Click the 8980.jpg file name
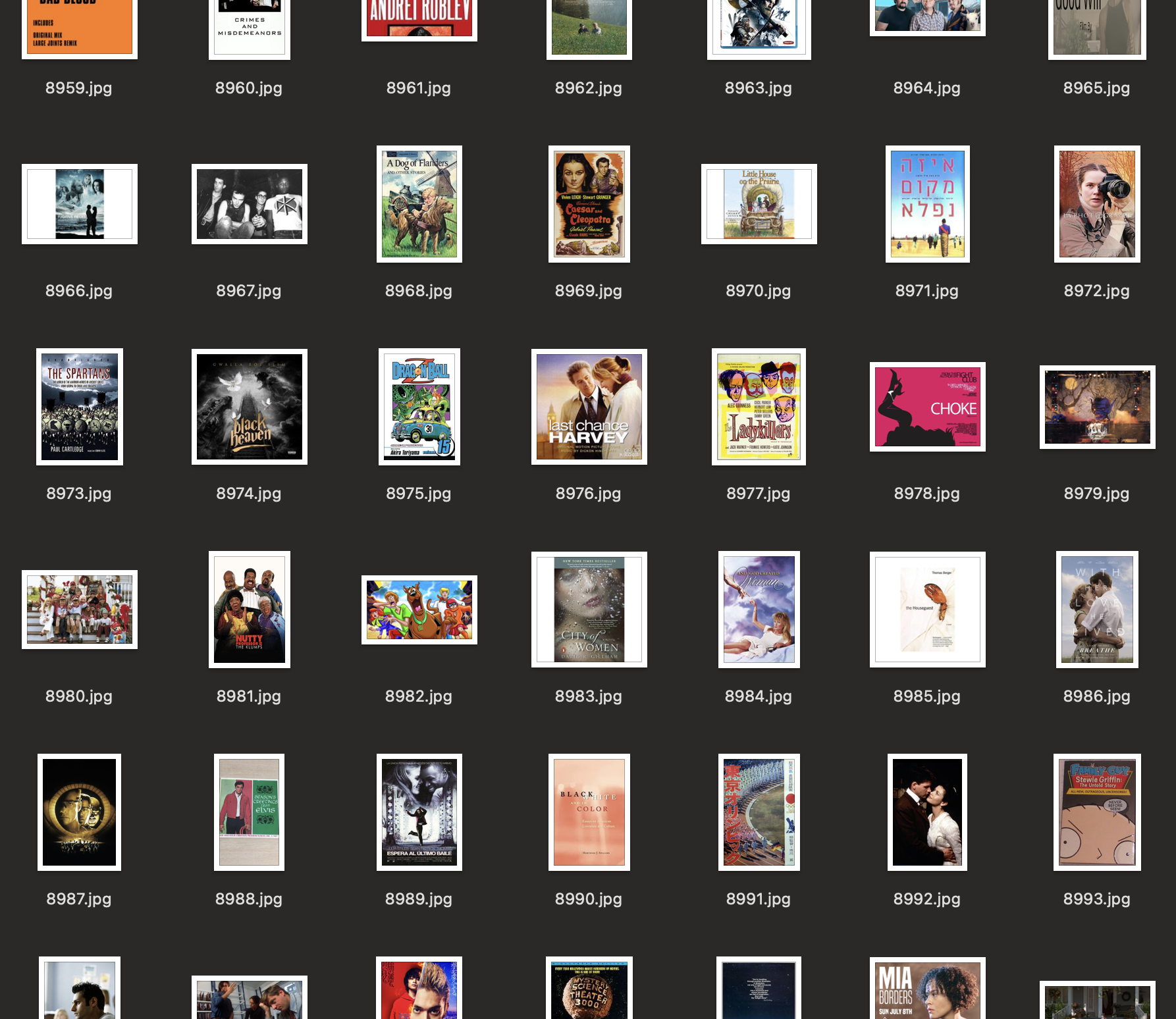 (79, 696)
